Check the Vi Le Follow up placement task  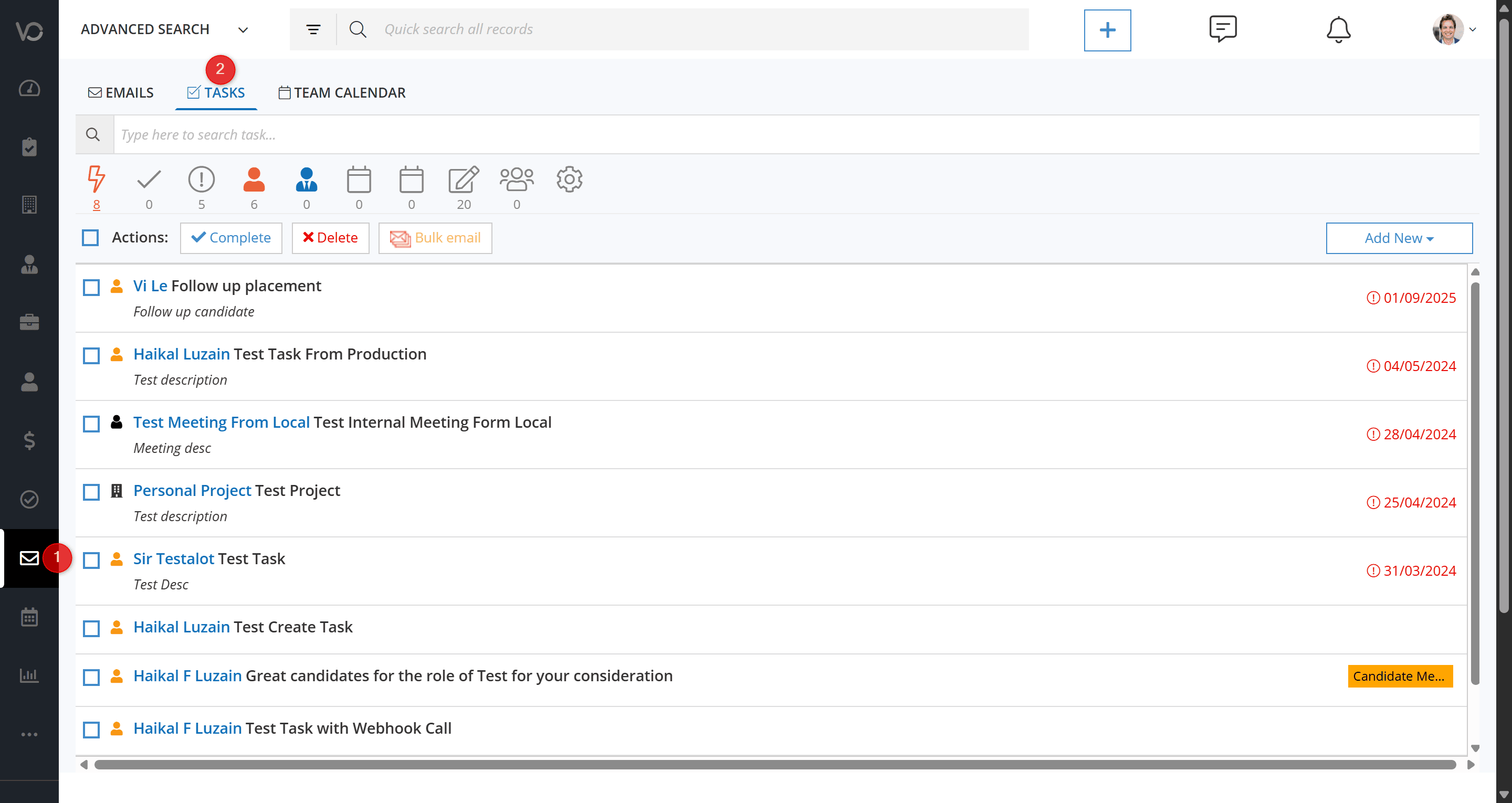coord(91,288)
